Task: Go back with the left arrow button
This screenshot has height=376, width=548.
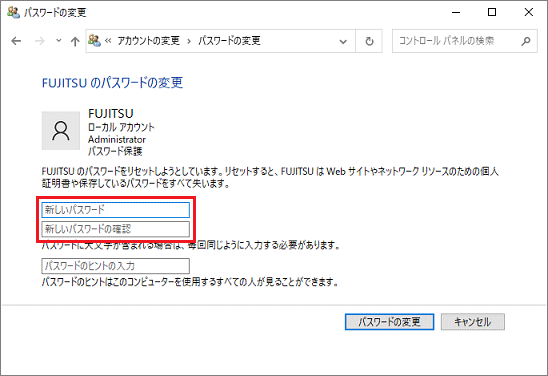Action: click(x=16, y=41)
